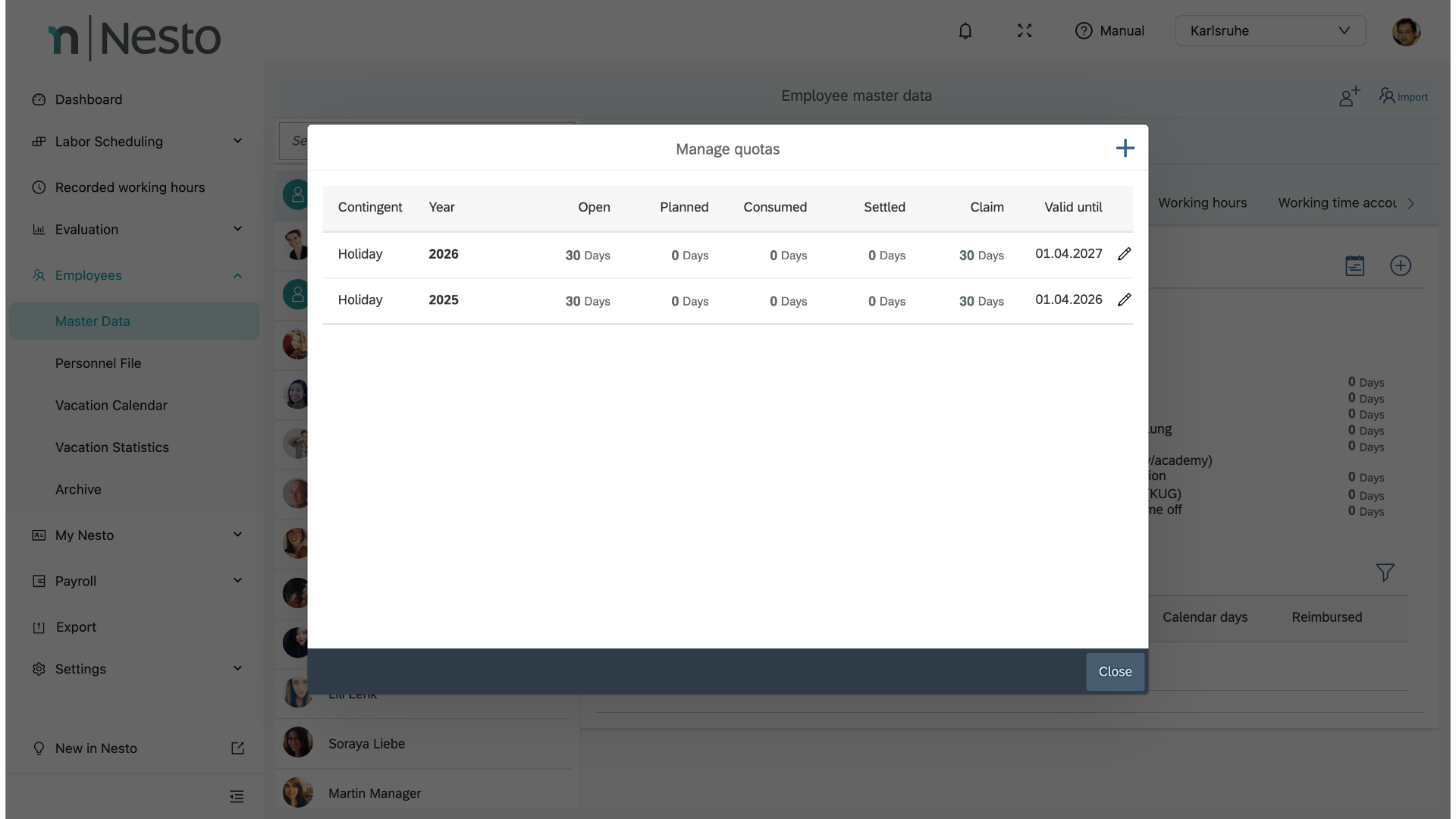
Task: Edit the 2026 Holiday quota row
Action: pyautogui.click(x=1124, y=254)
